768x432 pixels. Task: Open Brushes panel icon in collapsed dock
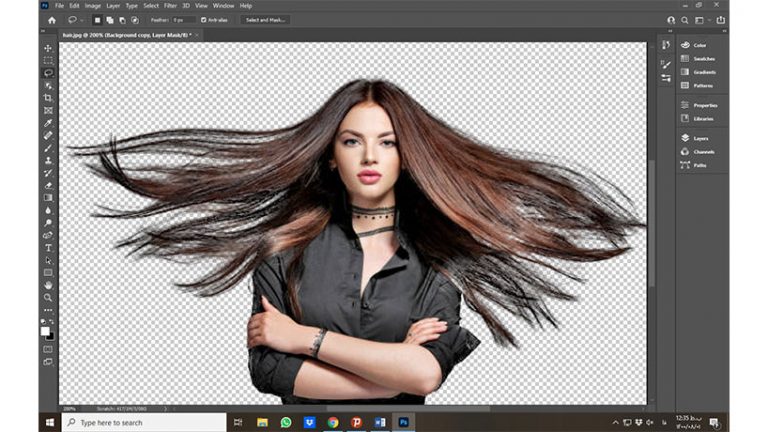[666, 64]
